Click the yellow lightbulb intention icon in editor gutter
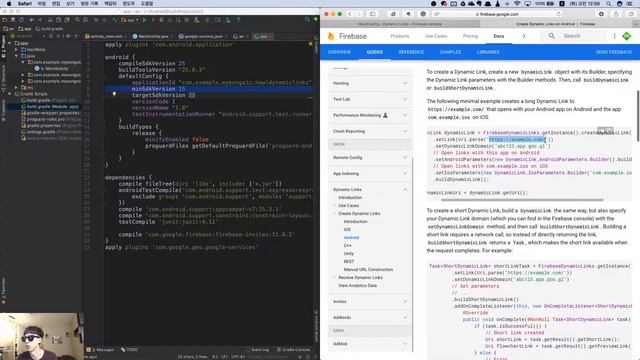This screenshot has height=360, width=640. tap(114, 94)
